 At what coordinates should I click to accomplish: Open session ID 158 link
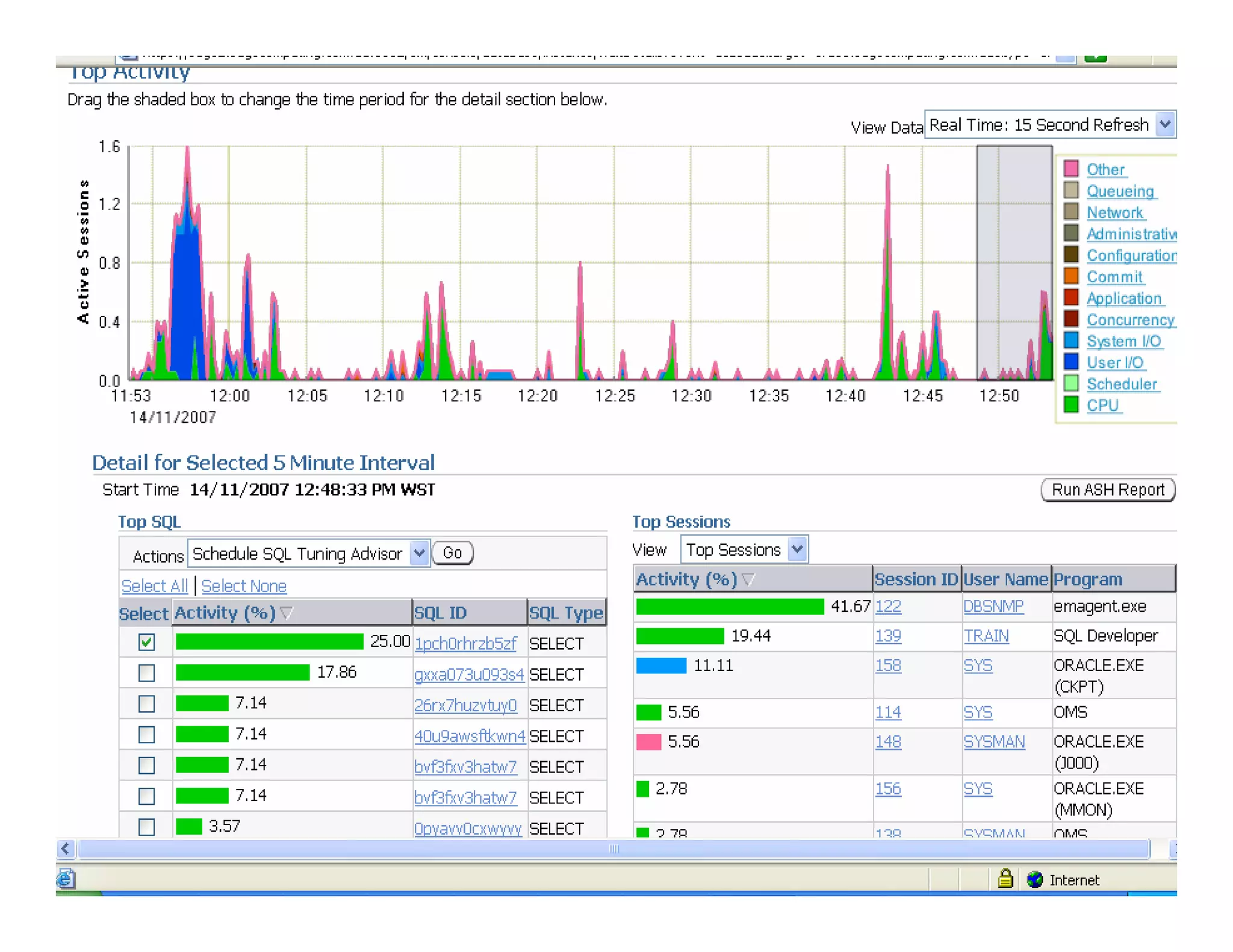(x=888, y=665)
